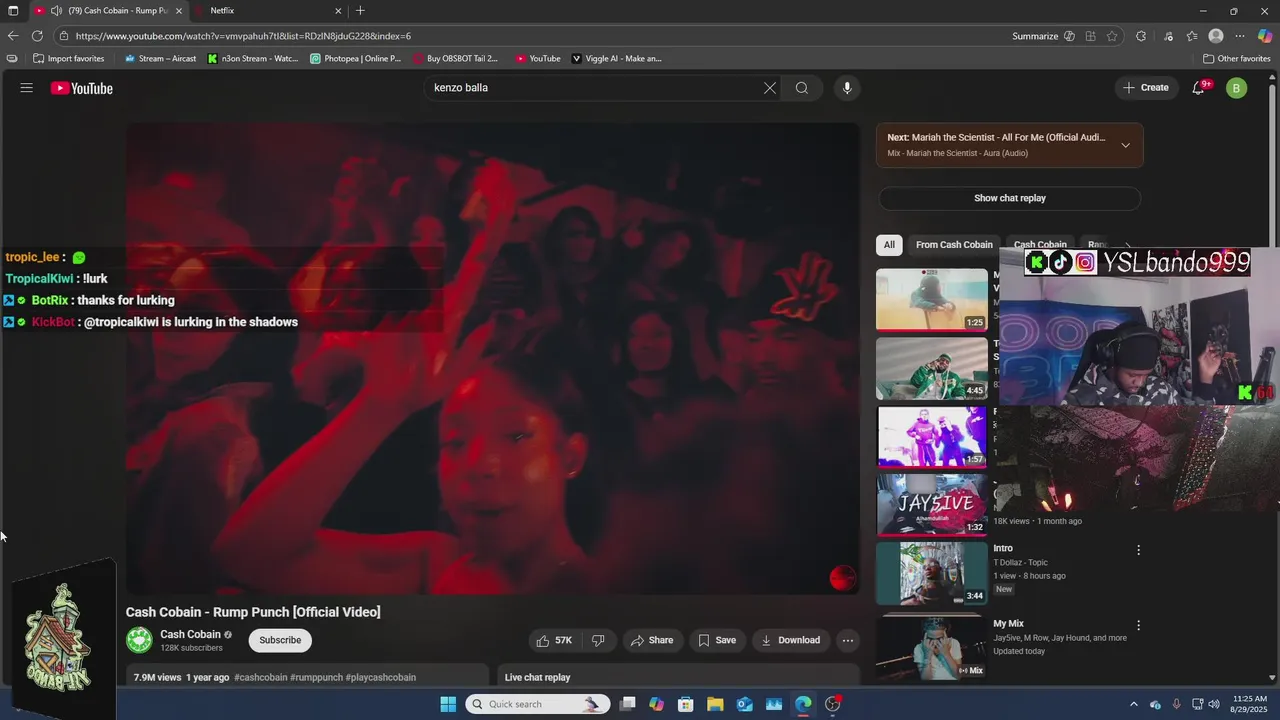Open YouTube notifications bell

click(x=1199, y=88)
